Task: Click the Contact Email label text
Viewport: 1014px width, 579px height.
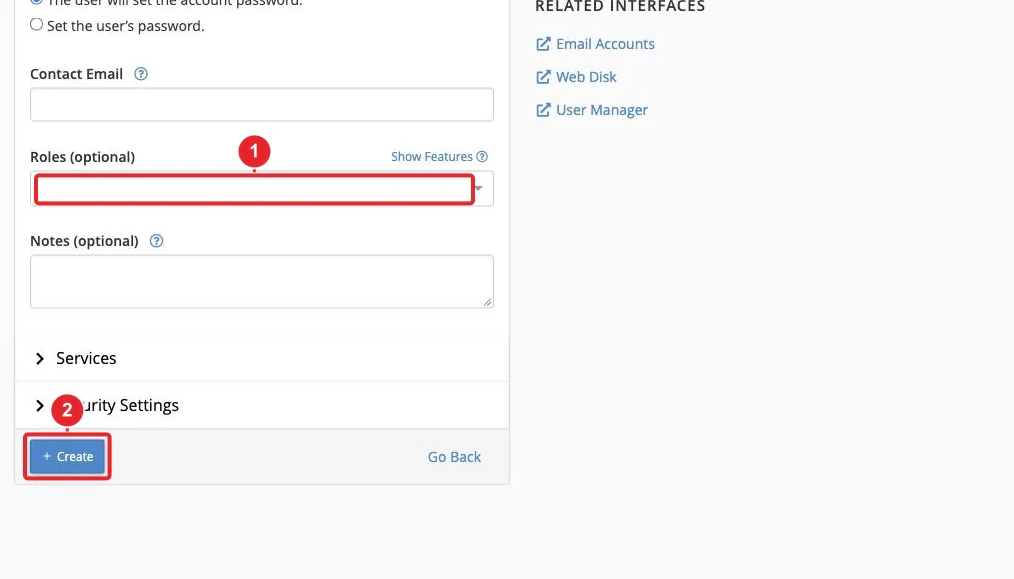Action: tap(76, 74)
